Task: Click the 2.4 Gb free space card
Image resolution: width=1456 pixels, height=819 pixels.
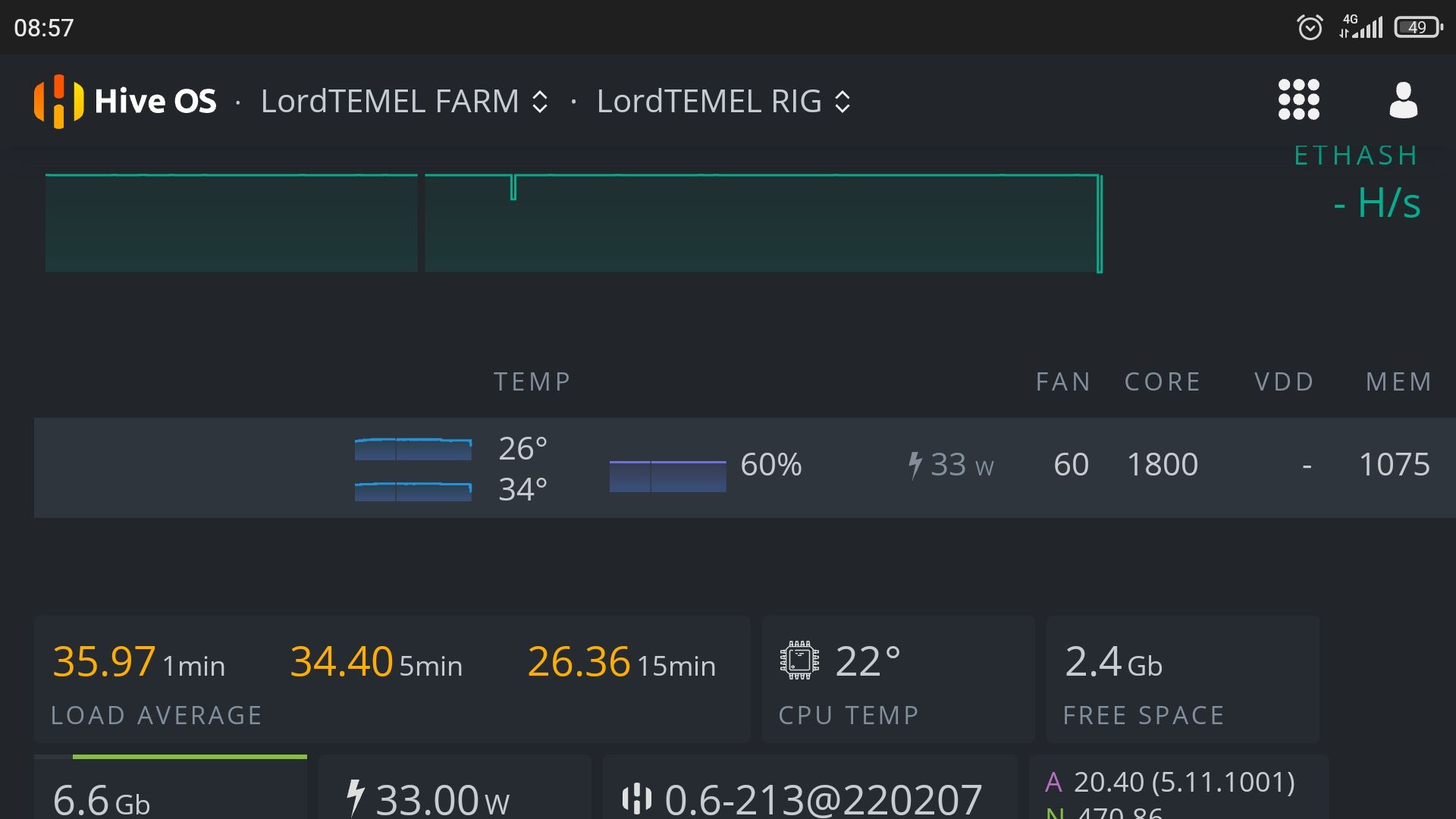Action: [1181, 679]
